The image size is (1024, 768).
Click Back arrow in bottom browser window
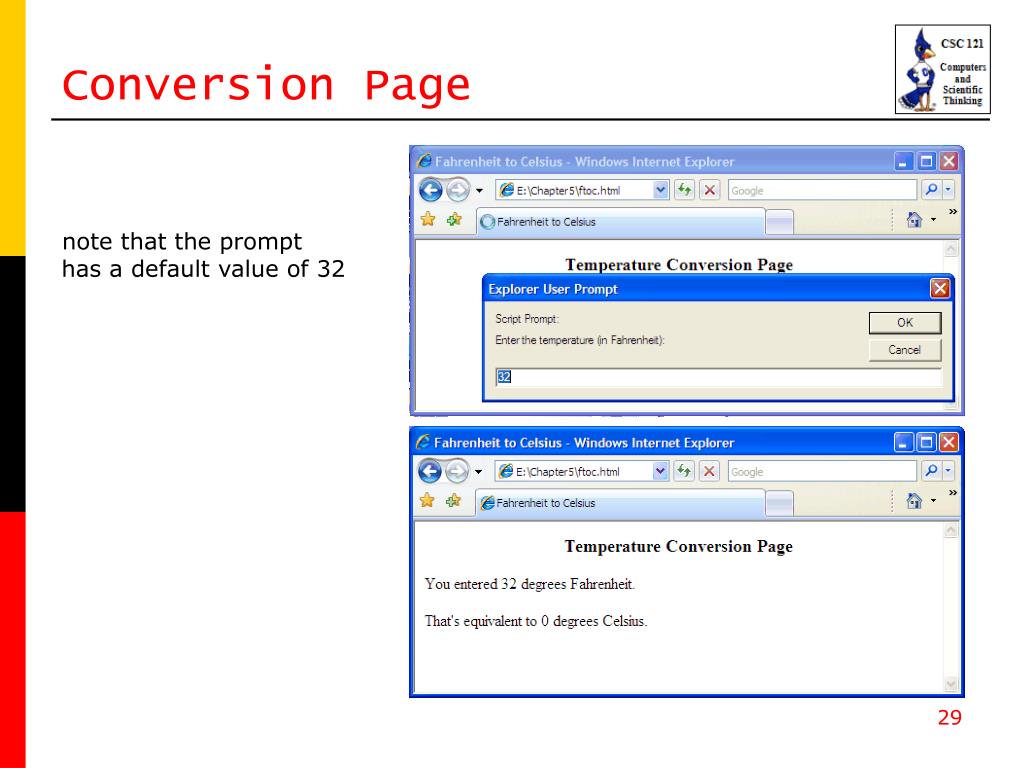coord(430,471)
